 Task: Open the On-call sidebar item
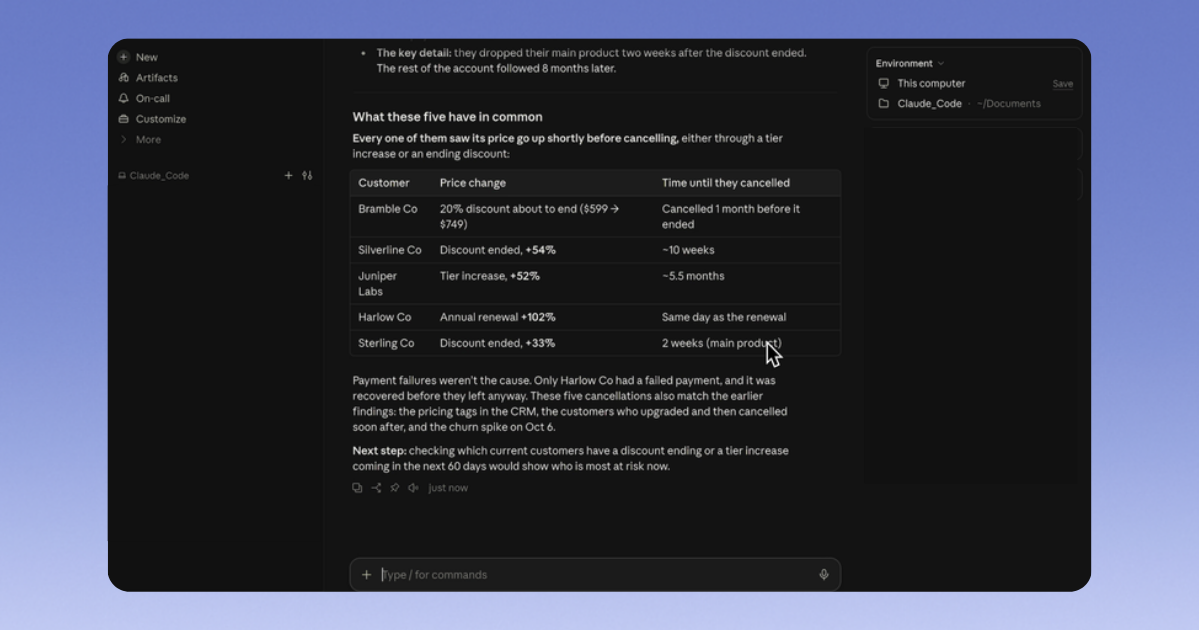144,99
